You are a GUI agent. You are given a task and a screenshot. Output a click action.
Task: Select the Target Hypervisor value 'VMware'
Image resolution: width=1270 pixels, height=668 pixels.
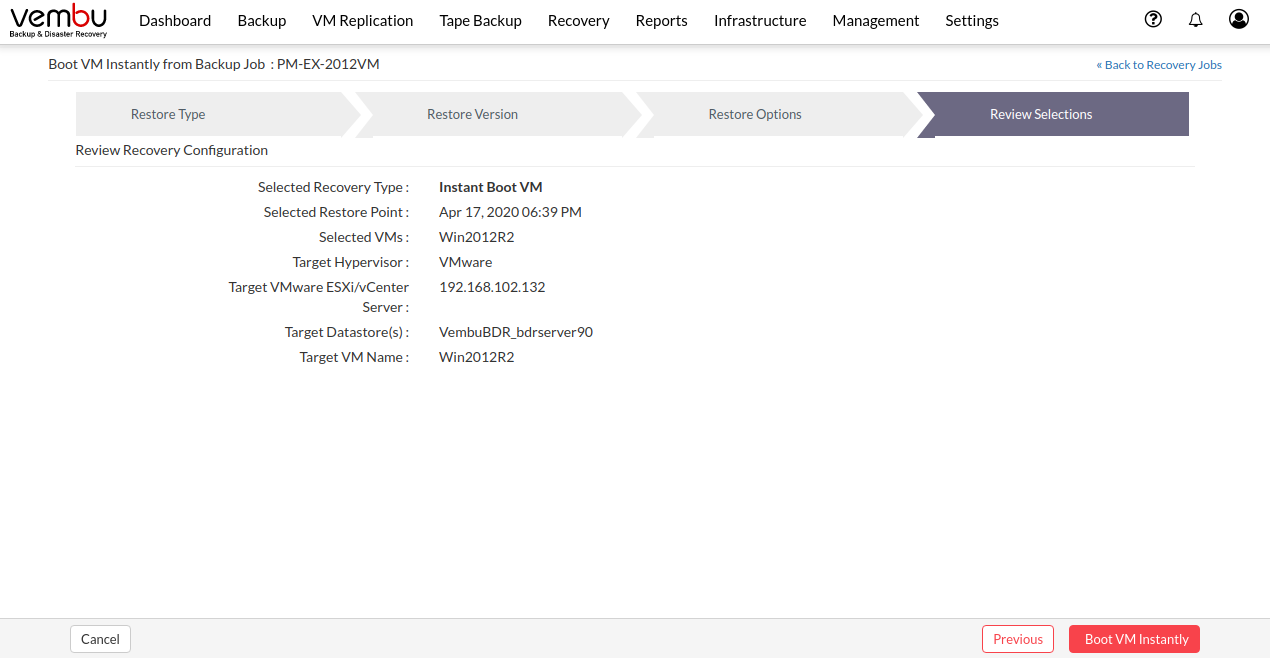click(x=466, y=262)
